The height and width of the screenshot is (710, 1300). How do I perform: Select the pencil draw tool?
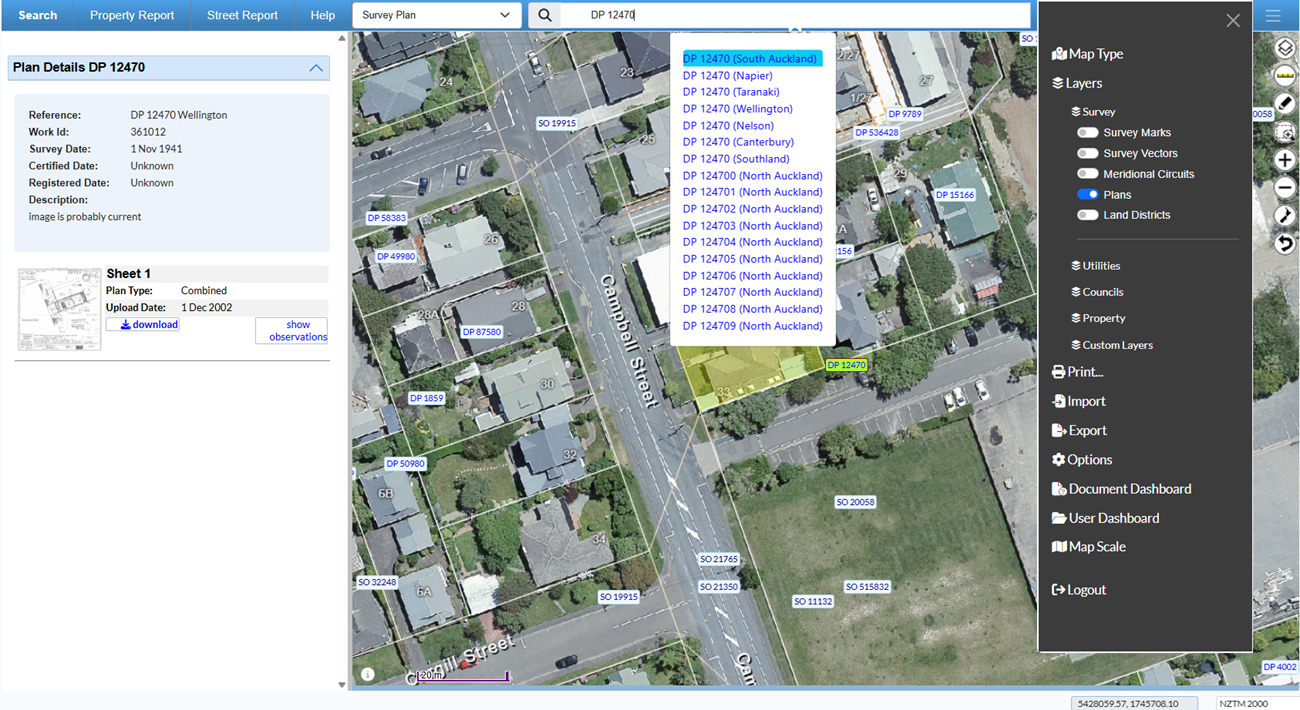(x=1285, y=104)
